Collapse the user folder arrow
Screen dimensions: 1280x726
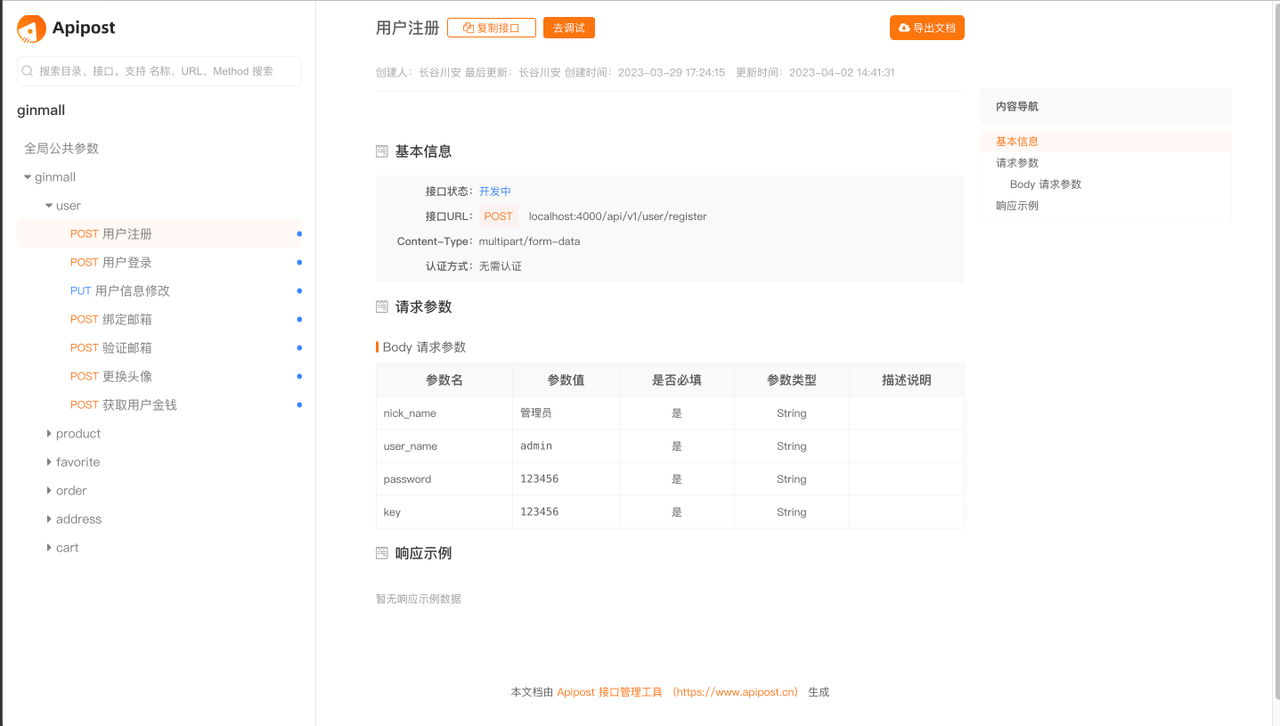[x=49, y=206]
